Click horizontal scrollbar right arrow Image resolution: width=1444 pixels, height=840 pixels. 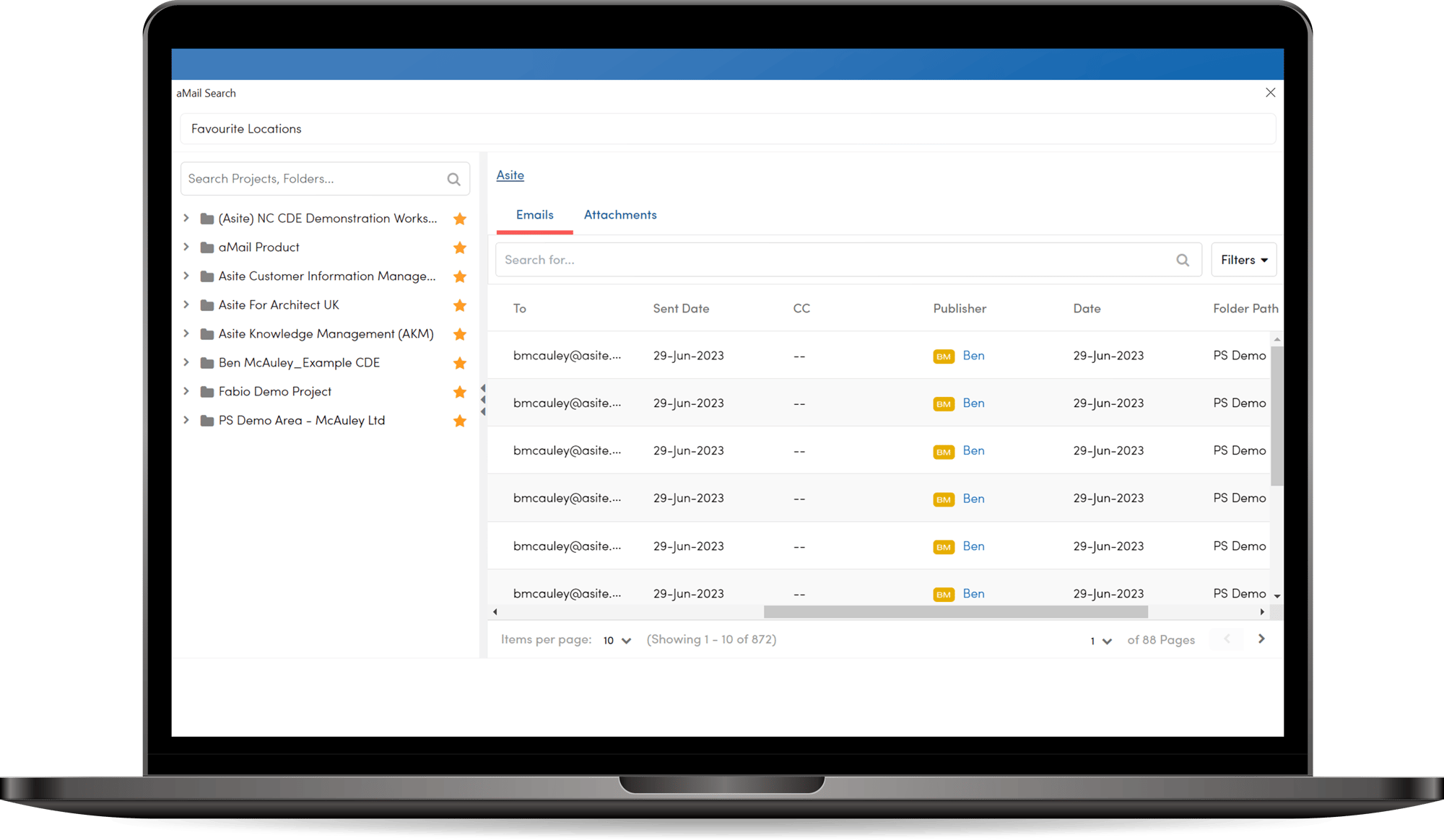(1262, 612)
